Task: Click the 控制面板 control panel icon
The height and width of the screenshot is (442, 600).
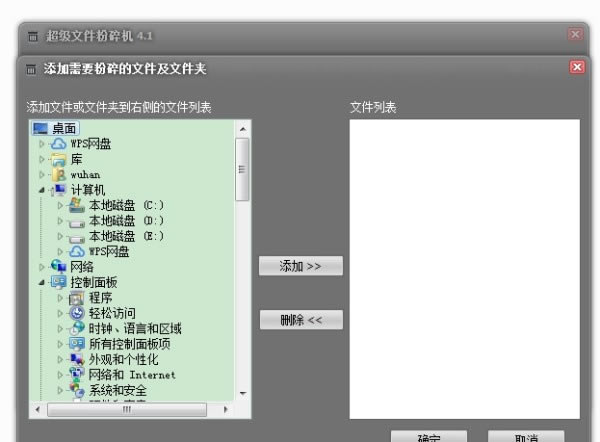Action: (59, 282)
